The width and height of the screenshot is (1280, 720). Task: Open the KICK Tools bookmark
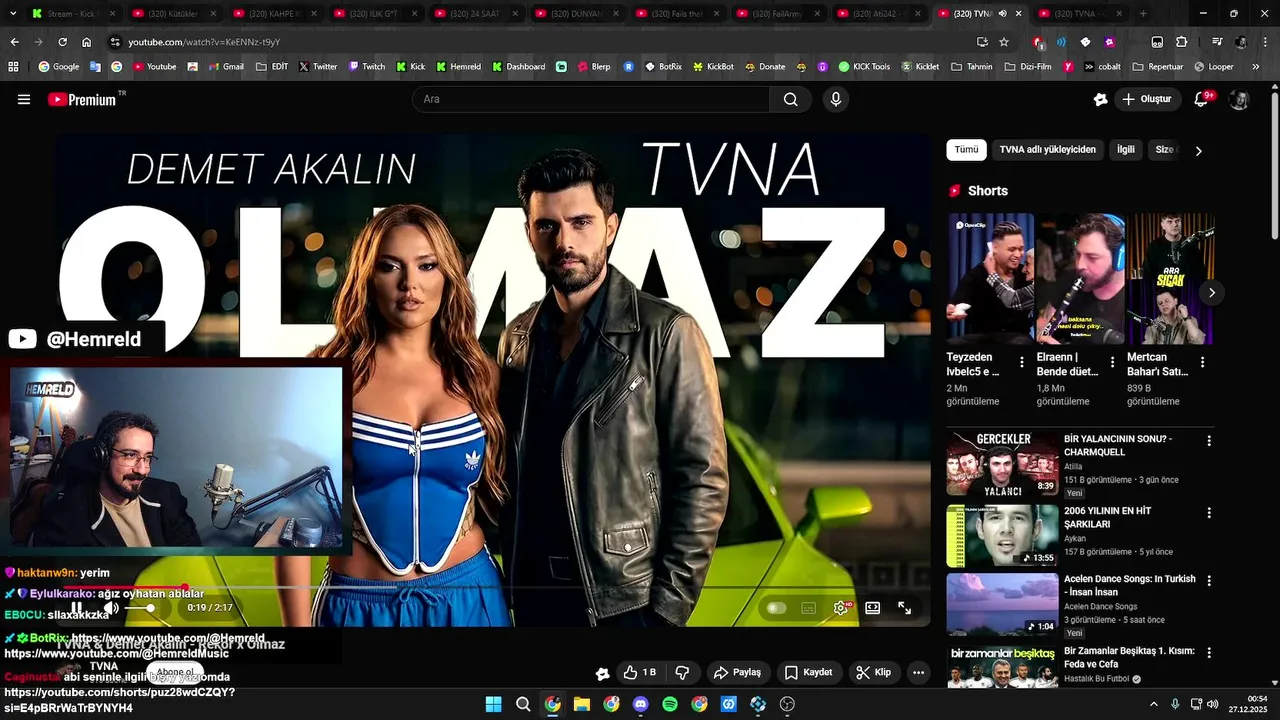864,67
